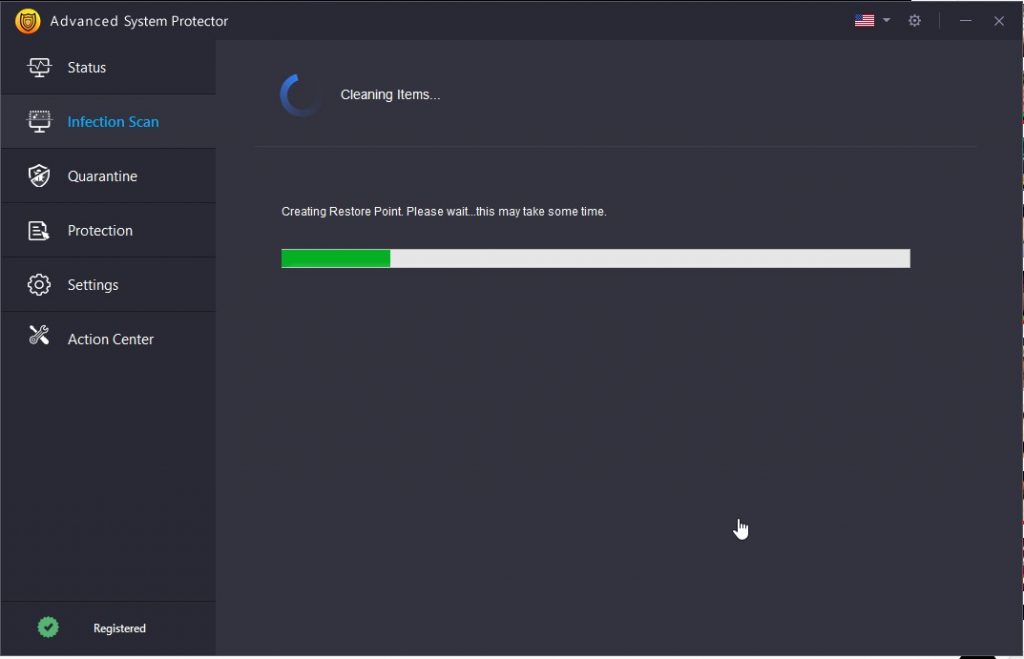Viewport: 1024px width, 659px height.
Task: Switch to the Quarantine section
Action: tap(103, 175)
